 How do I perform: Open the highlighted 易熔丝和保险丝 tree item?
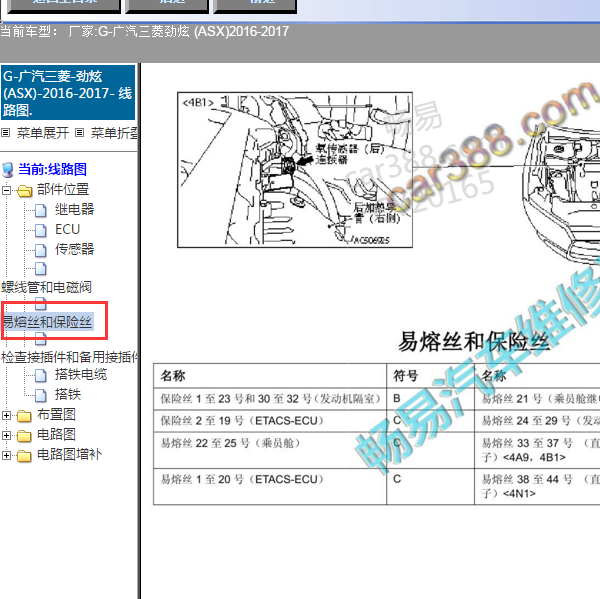tap(47, 322)
